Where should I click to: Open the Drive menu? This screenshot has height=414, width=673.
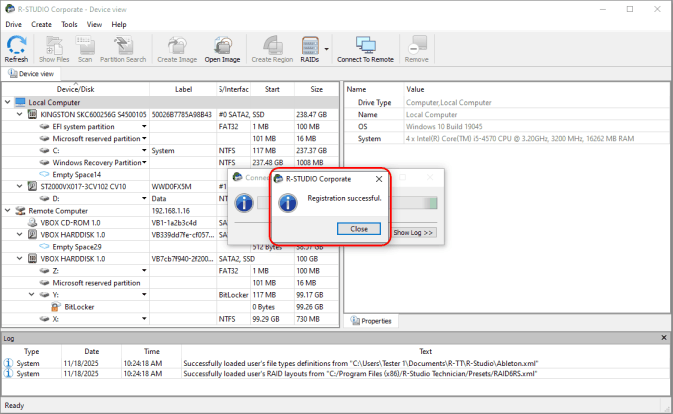(x=13, y=24)
